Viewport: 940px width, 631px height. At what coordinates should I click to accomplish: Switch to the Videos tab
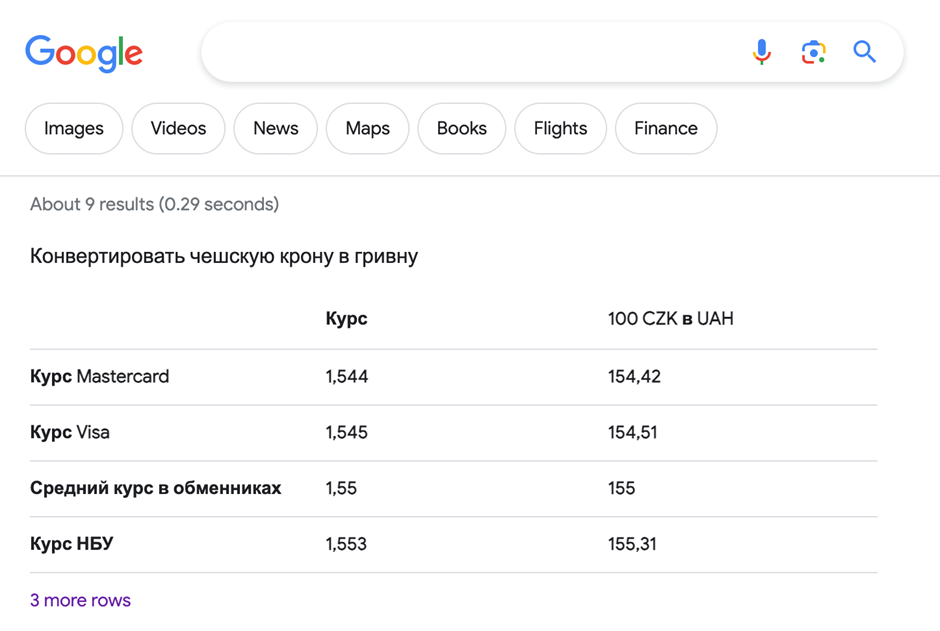click(178, 128)
